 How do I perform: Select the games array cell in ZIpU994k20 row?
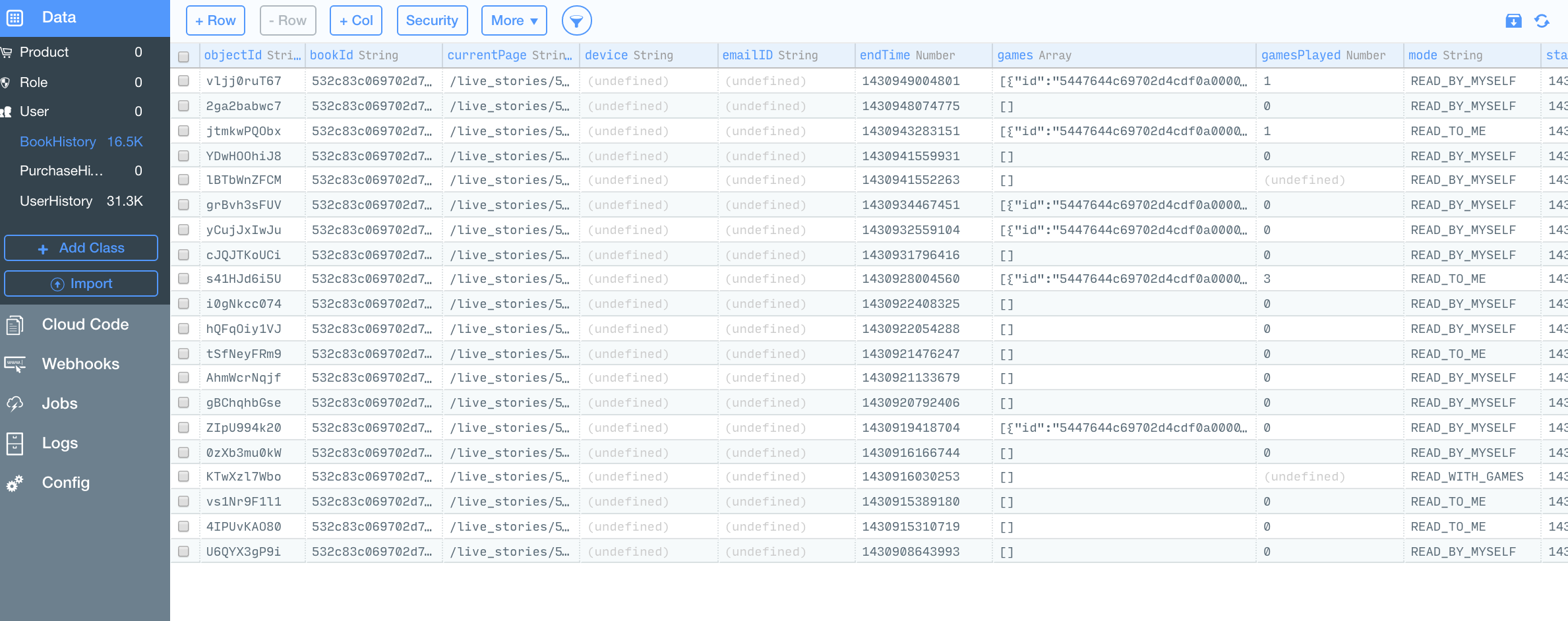tap(1124, 428)
